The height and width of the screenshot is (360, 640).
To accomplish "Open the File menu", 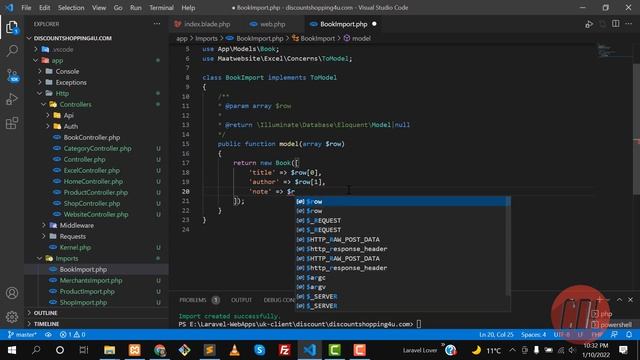I will (26, 8).
